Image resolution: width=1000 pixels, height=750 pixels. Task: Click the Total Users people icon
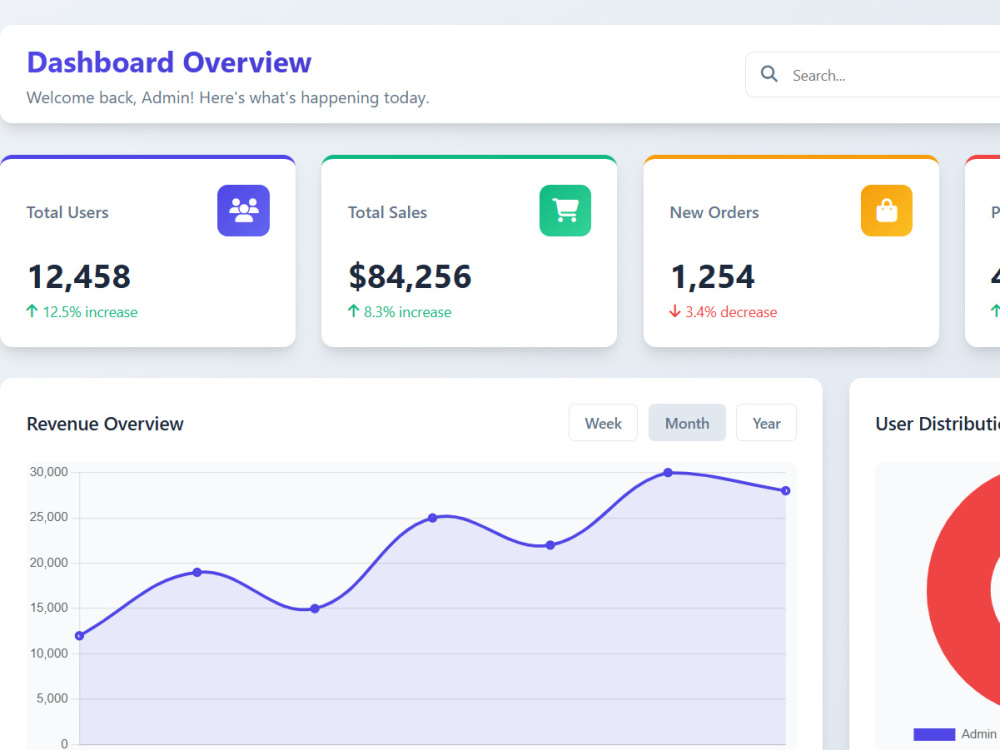pyautogui.click(x=243, y=210)
